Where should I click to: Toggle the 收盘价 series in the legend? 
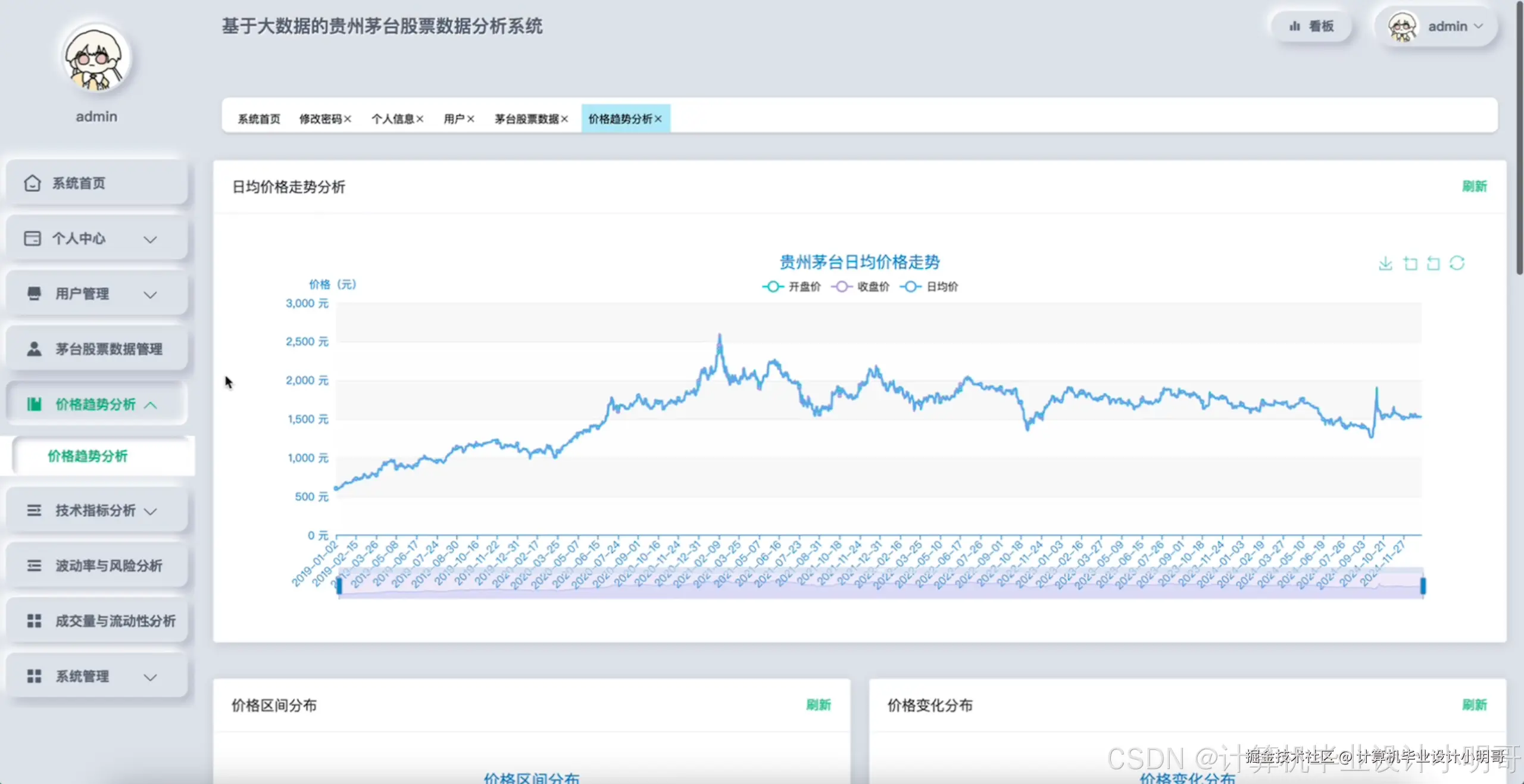click(860, 287)
